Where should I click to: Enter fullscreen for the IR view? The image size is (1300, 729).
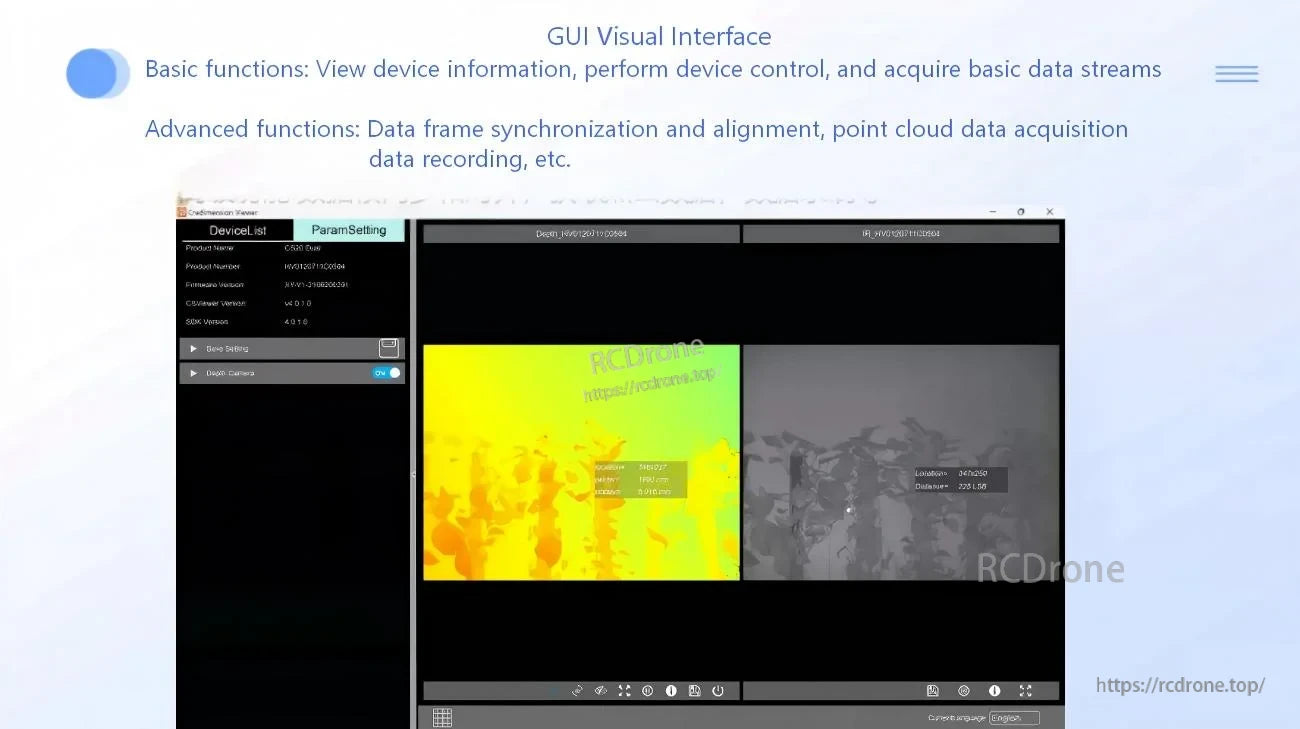pyautogui.click(x=1025, y=691)
